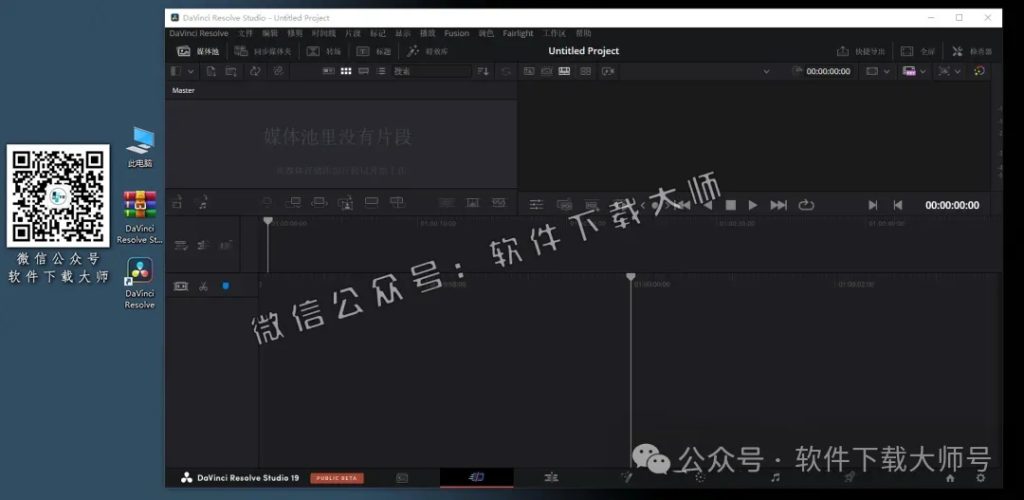Viewport: 1024px width, 500px height.
Task: Open project settings gear icon
Action: pyautogui.click(x=980, y=478)
